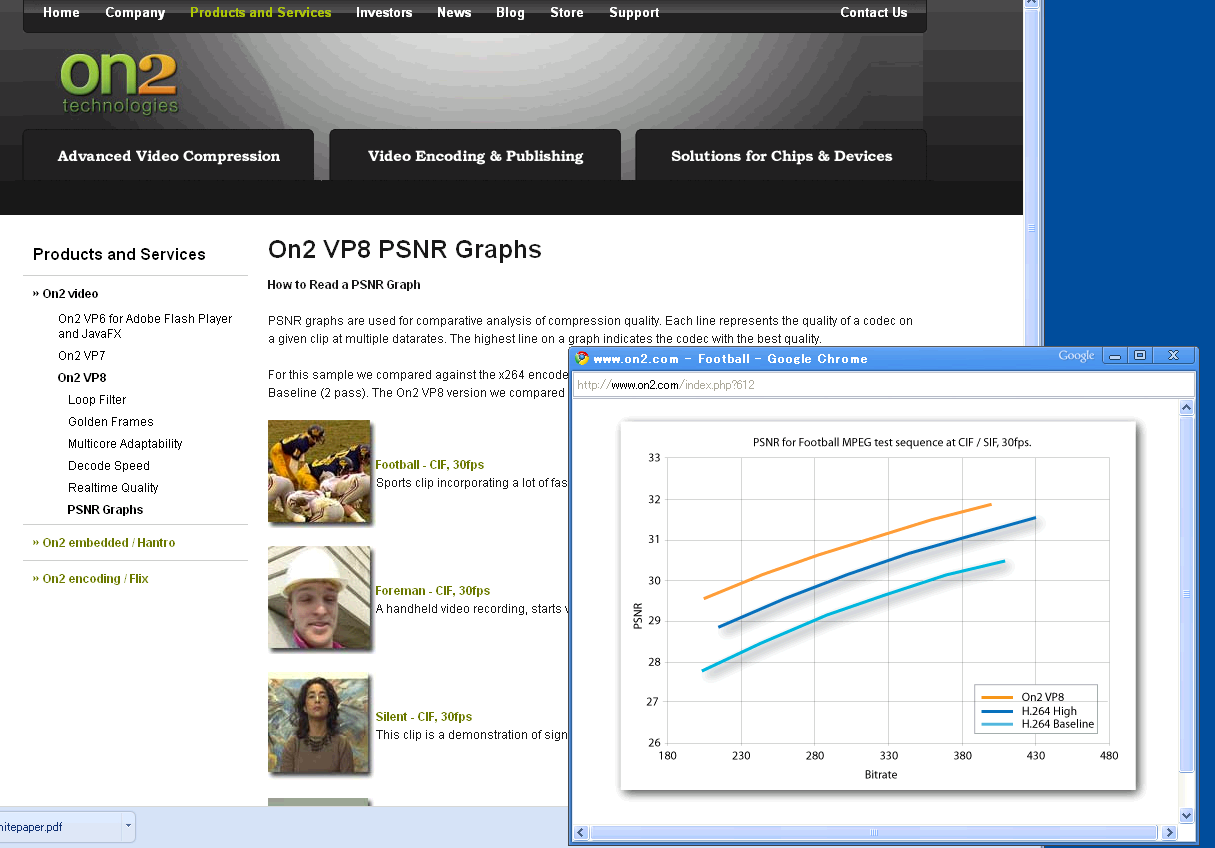Click the Football clip thumbnail
Viewport: 1215px width, 848px height.
pyautogui.click(x=319, y=471)
